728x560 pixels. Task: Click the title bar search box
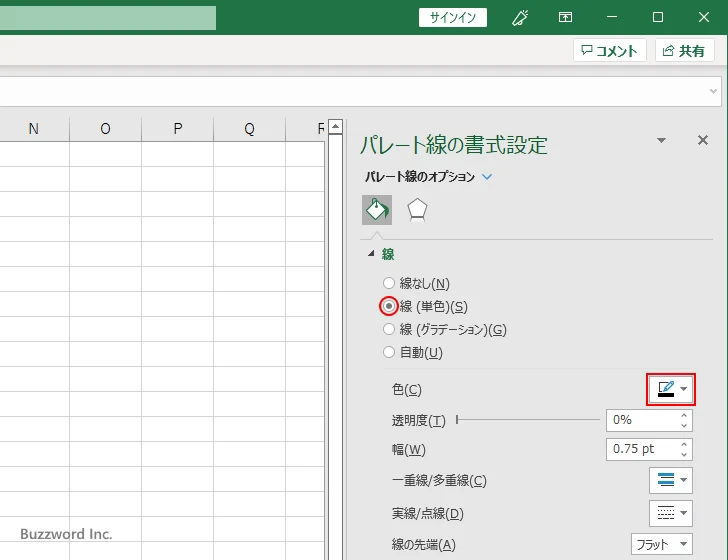point(108,18)
